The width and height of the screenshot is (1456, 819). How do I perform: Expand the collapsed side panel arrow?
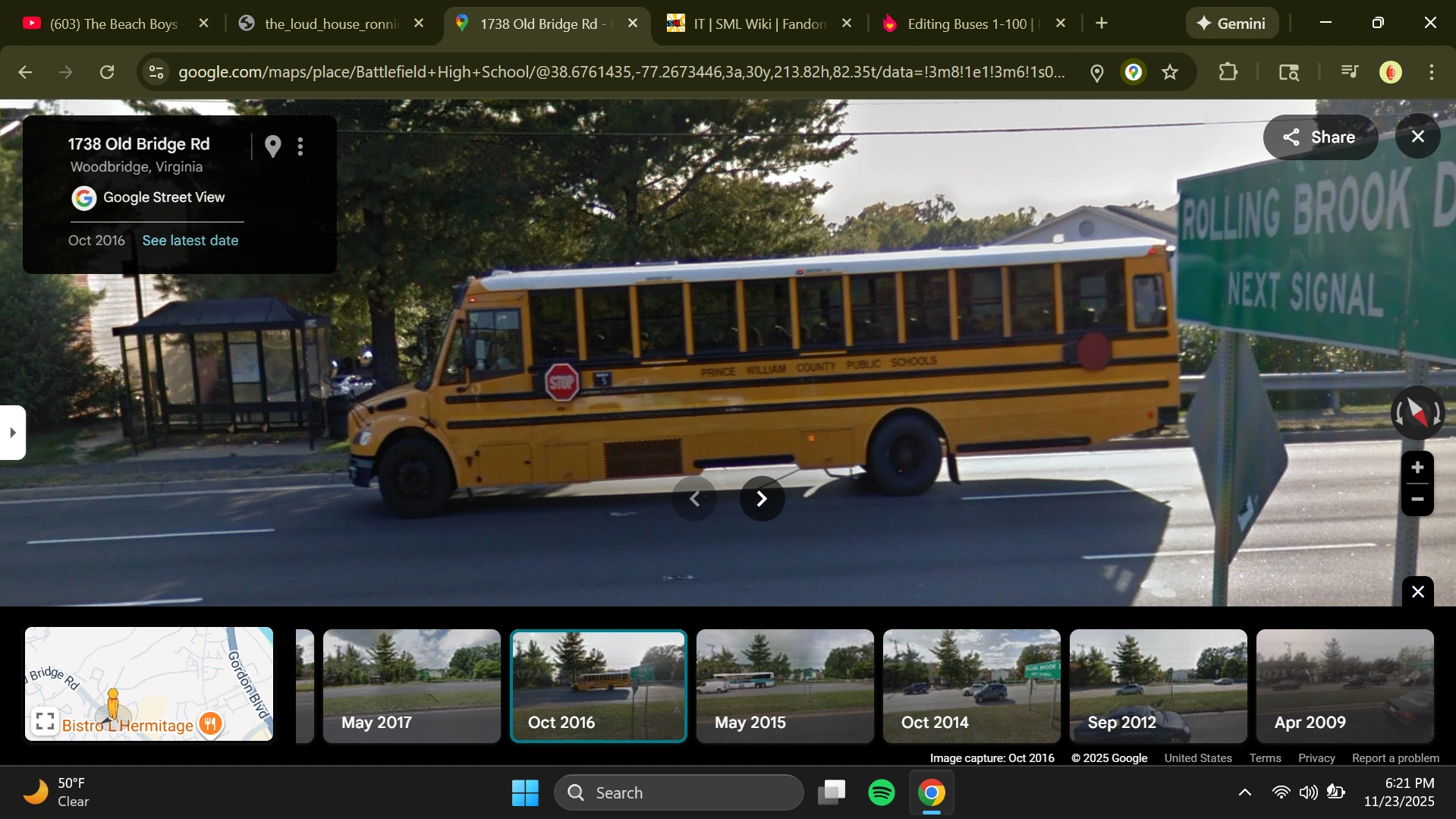(12, 433)
